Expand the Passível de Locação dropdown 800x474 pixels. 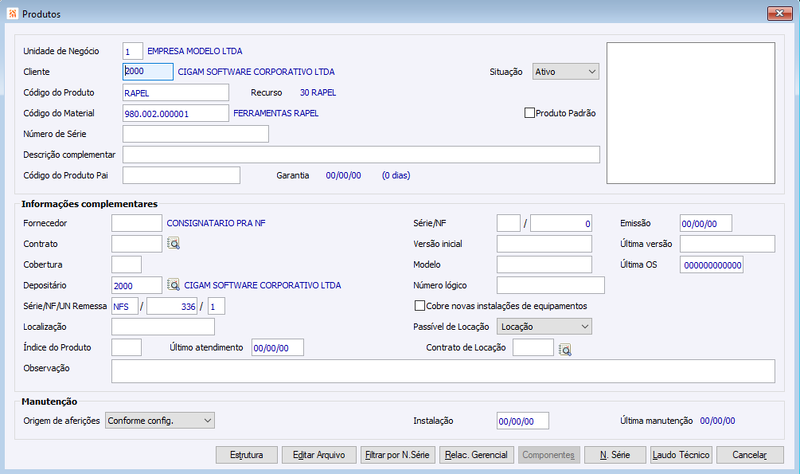point(544,327)
